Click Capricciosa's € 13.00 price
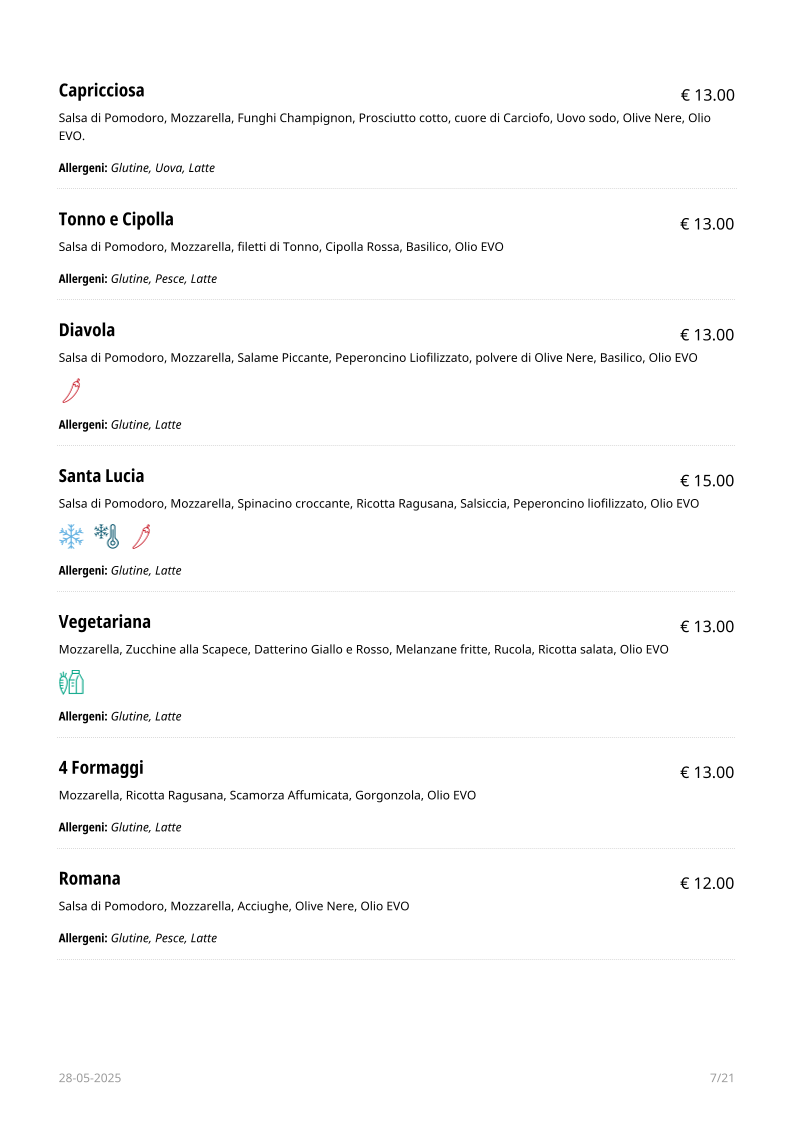This screenshot has width=793, height=1122. click(707, 95)
